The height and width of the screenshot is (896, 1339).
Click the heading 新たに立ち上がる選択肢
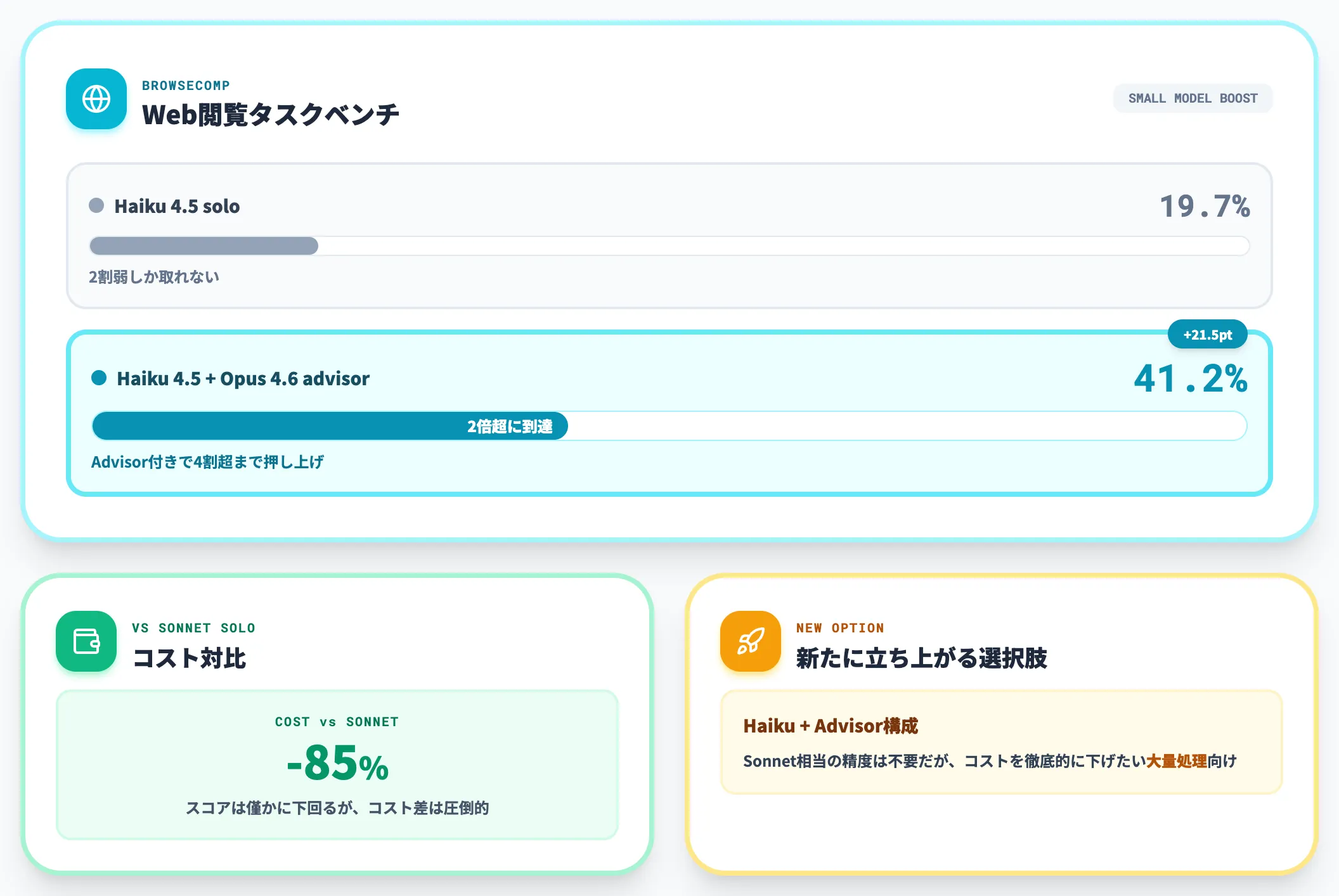(x=921, y=658)
